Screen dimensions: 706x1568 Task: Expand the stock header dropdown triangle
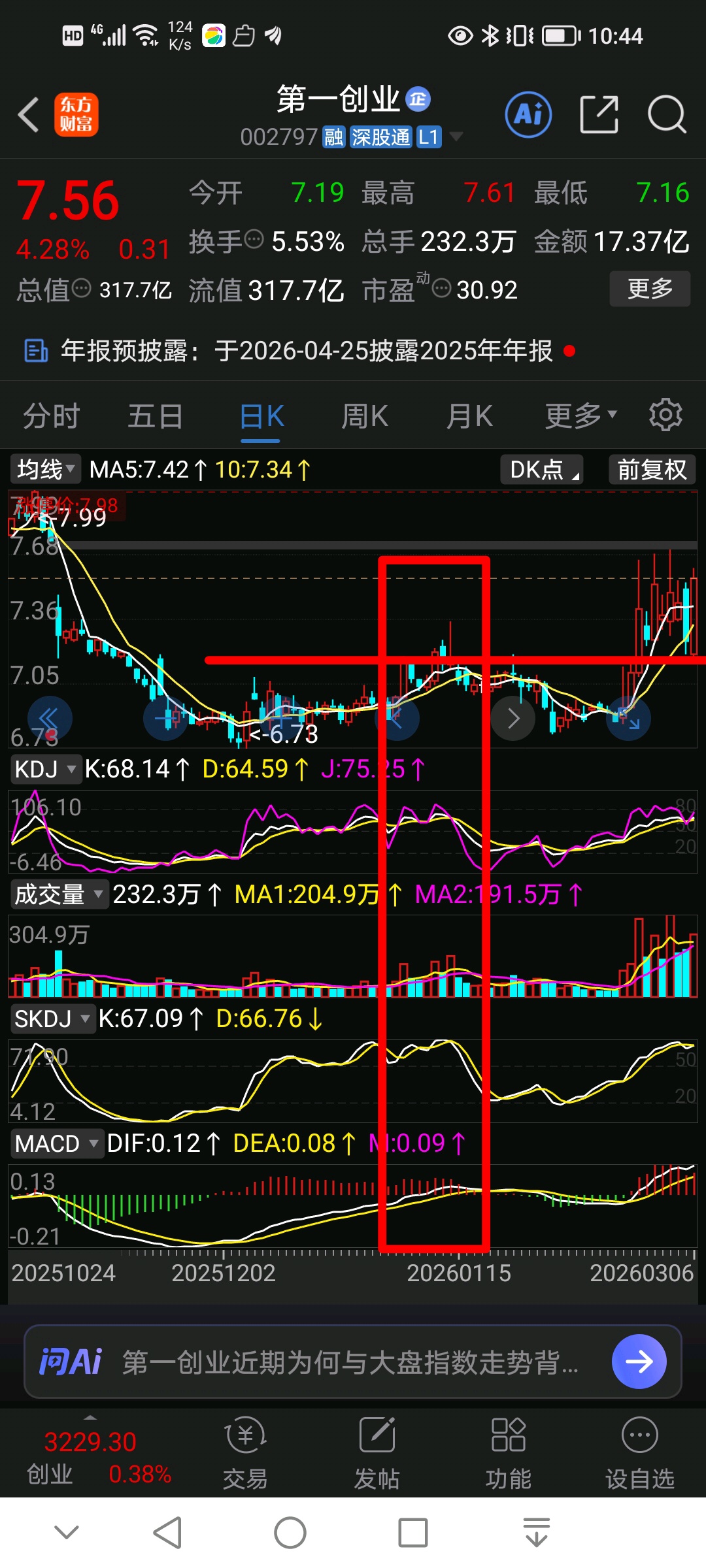(456, 137)
